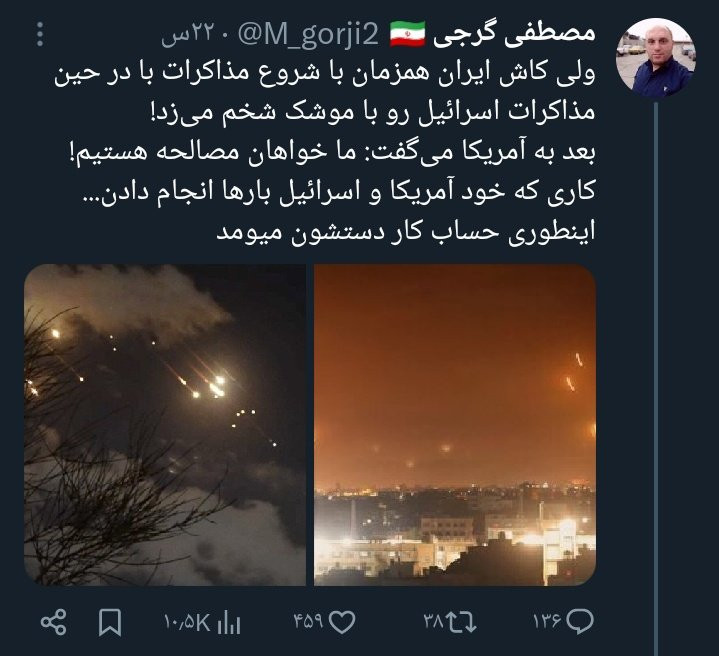The height and width of the screenshot is (656, 719).
Task: Tap the ۱۰٫۵K views count
Action: (x=187, y=623)
